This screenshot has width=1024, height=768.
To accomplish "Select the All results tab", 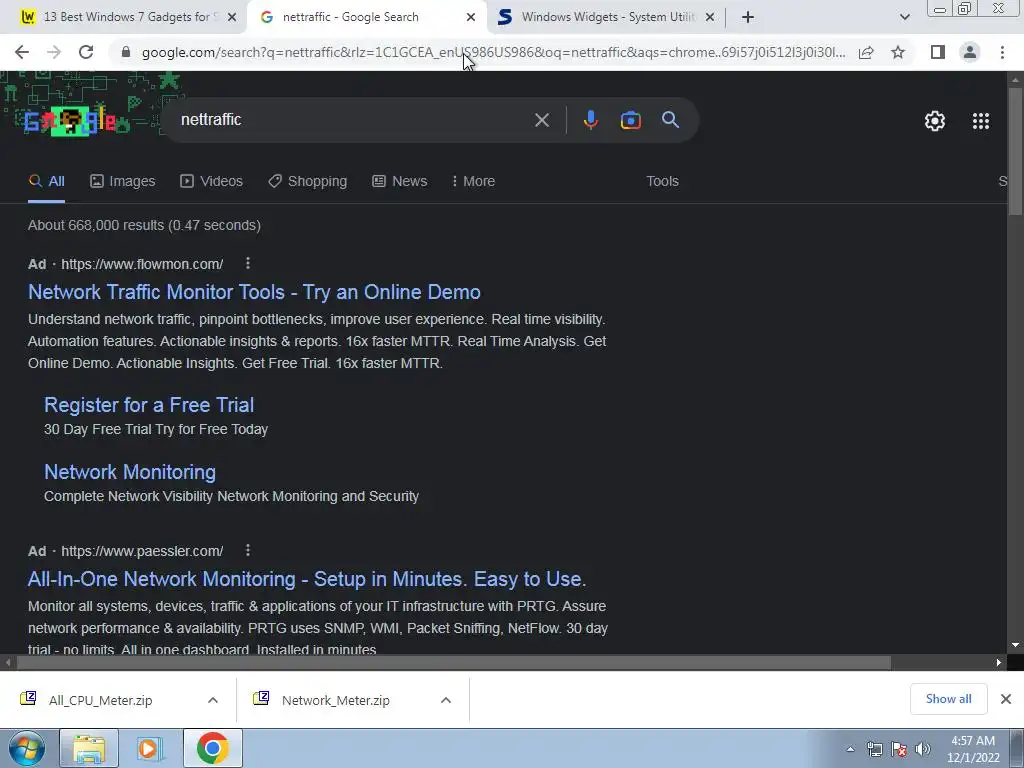I will point(46,182).
